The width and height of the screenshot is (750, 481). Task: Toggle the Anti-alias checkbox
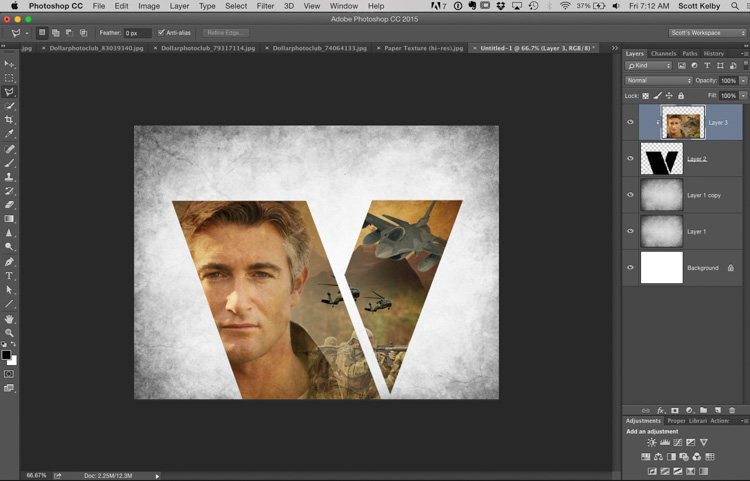[162, 33]
